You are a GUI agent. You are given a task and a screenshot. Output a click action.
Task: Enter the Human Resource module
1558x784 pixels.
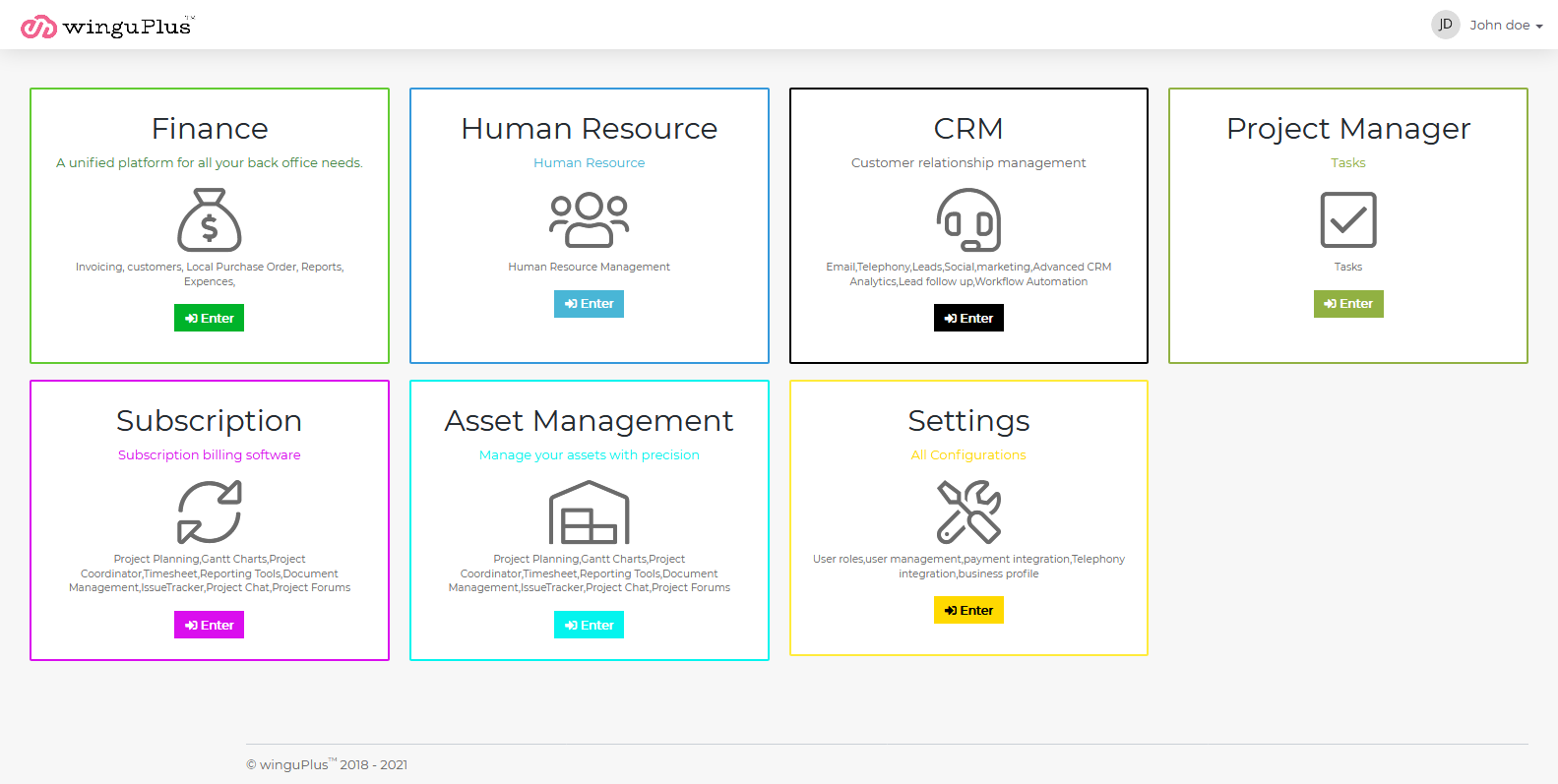pos(589,304)
